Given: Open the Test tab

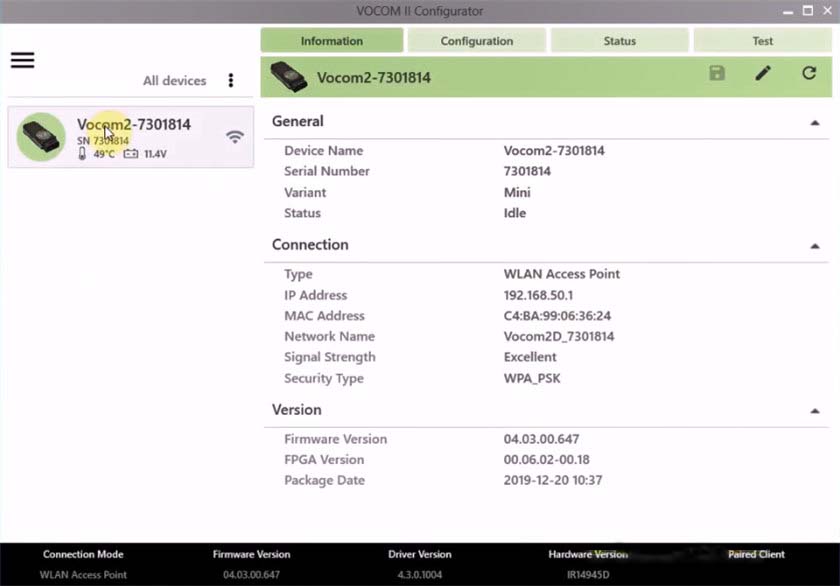Looking at the screenshot, I should tap(762, 41).
